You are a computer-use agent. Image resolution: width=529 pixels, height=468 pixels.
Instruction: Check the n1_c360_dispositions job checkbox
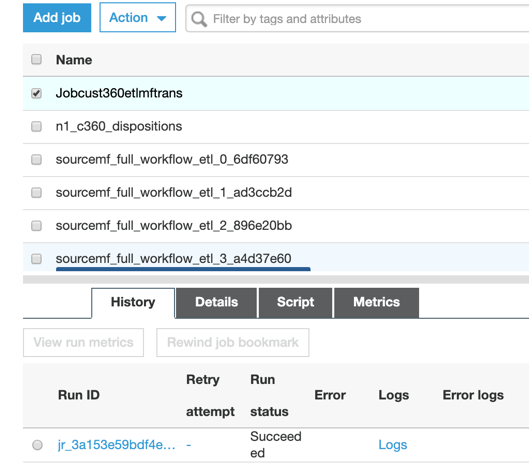click(x=36, y=127)
